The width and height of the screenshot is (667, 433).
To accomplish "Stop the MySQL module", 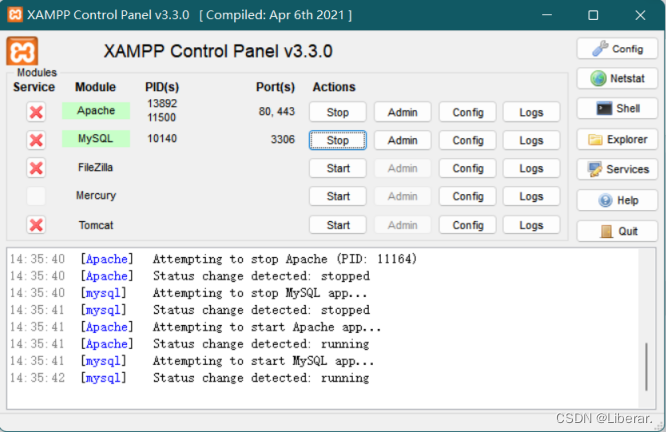I will pos(338,140).
